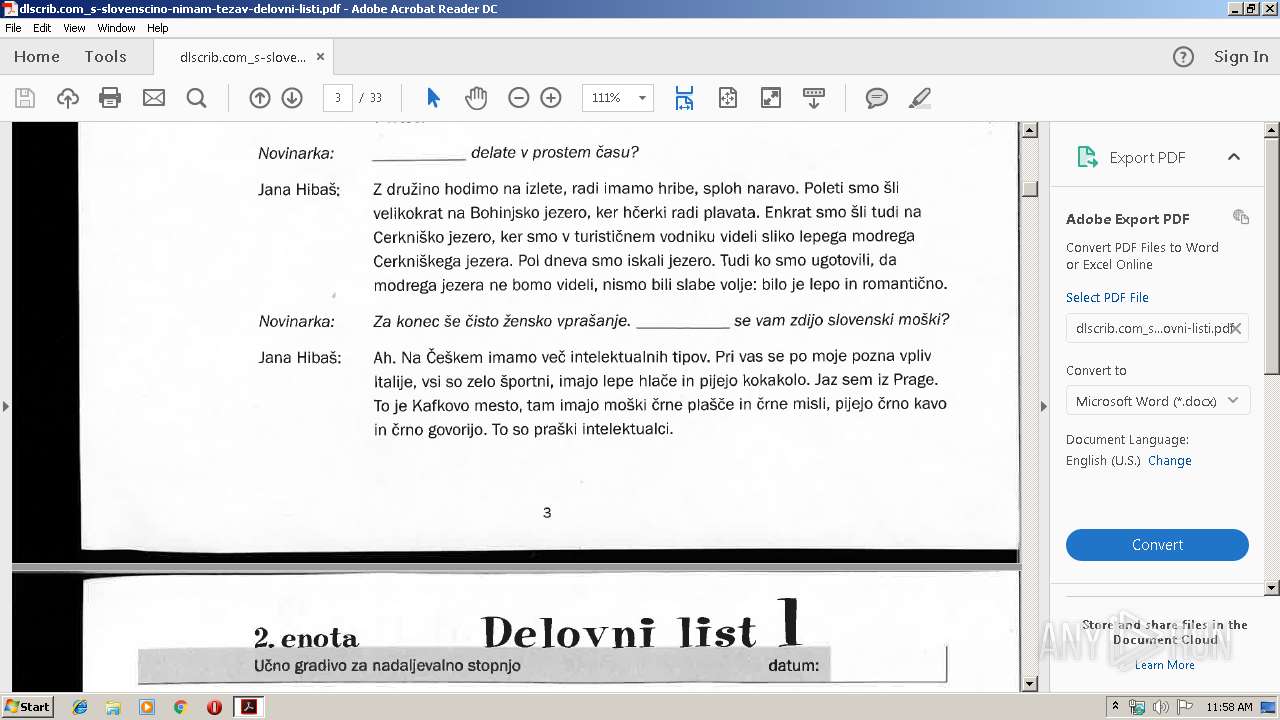
Task: Expand the left navigation pane arrow
Action: click(6, 406)
